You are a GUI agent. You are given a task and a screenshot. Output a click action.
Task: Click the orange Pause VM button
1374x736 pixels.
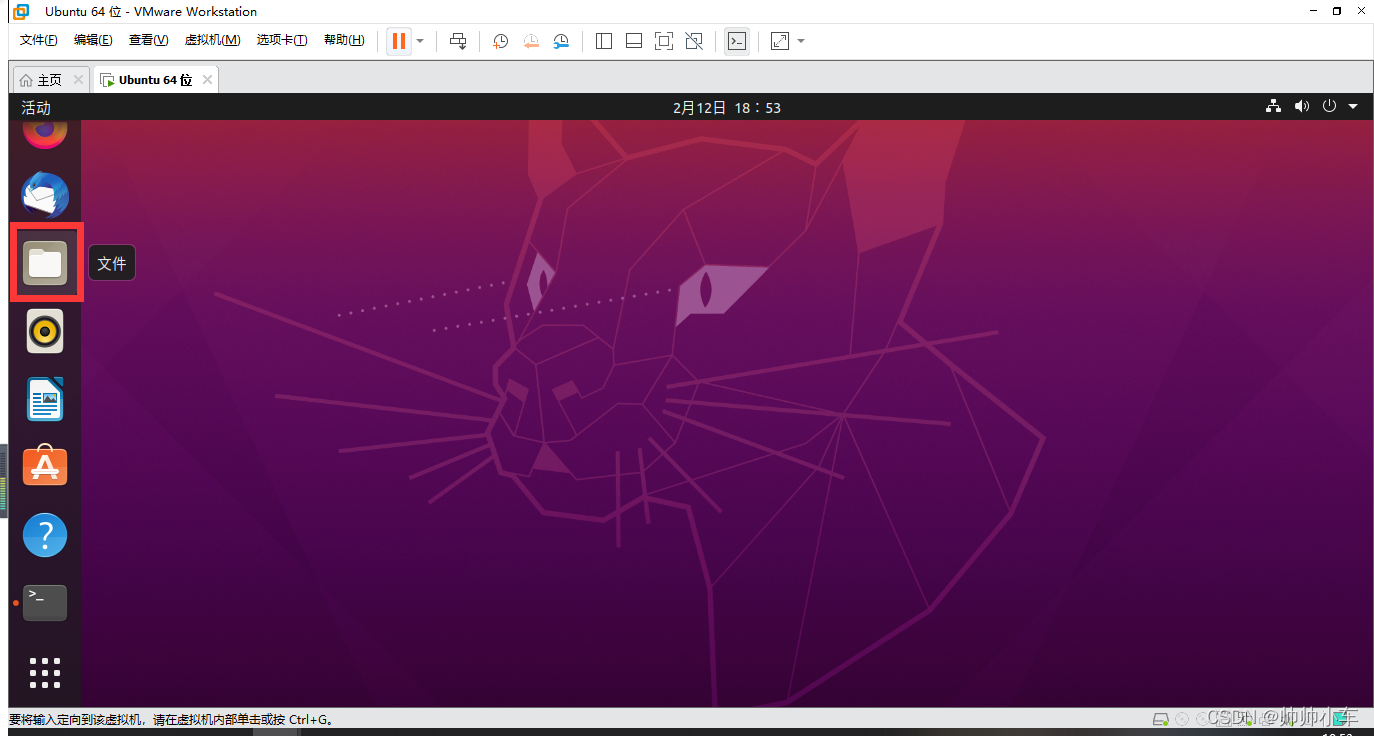[x=398, y=41]
